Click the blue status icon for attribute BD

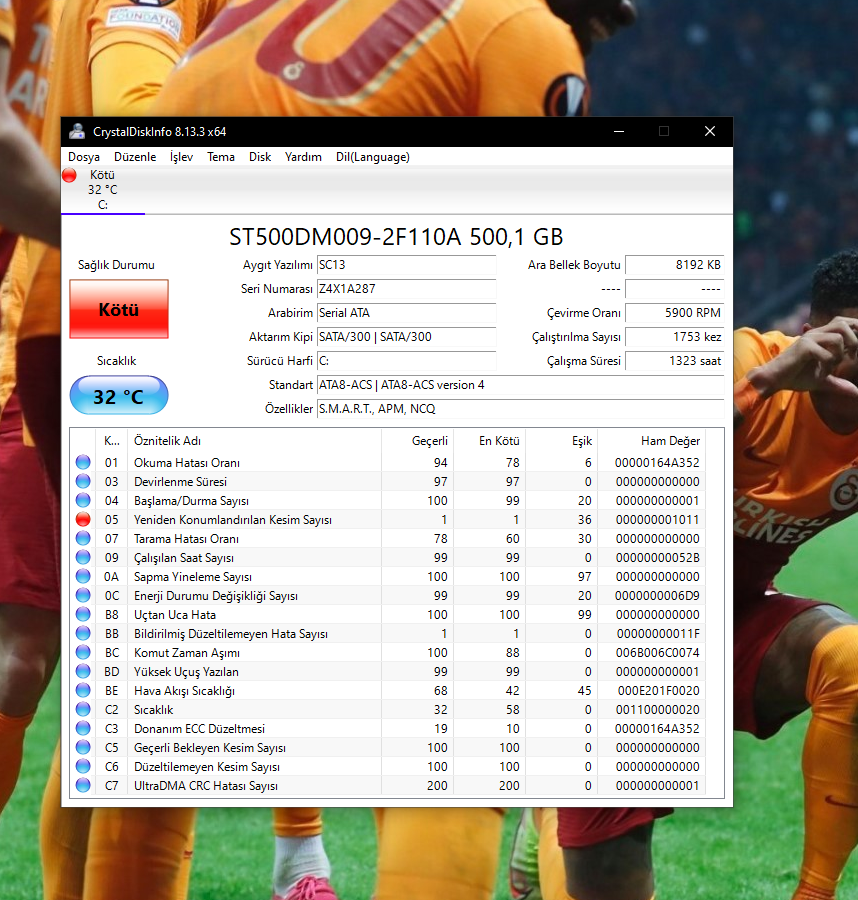83,671
